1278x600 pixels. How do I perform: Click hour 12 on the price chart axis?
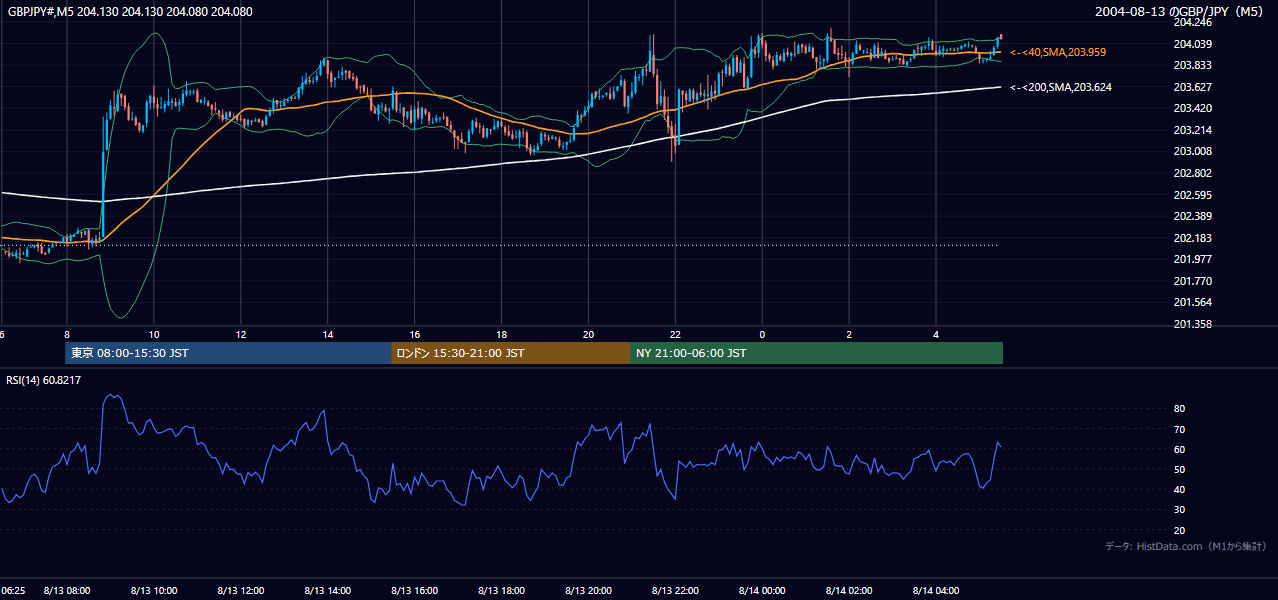click(x=240, y=334)
